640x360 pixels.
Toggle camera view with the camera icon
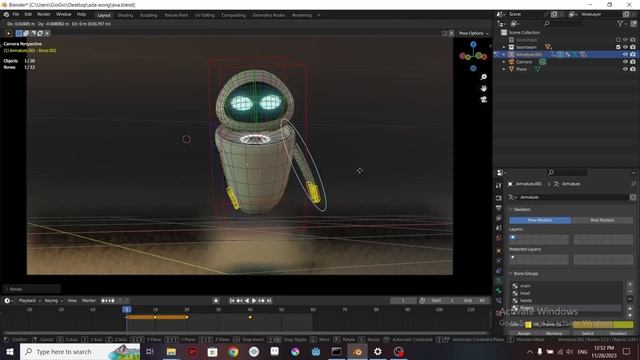(x=484, y=99)
